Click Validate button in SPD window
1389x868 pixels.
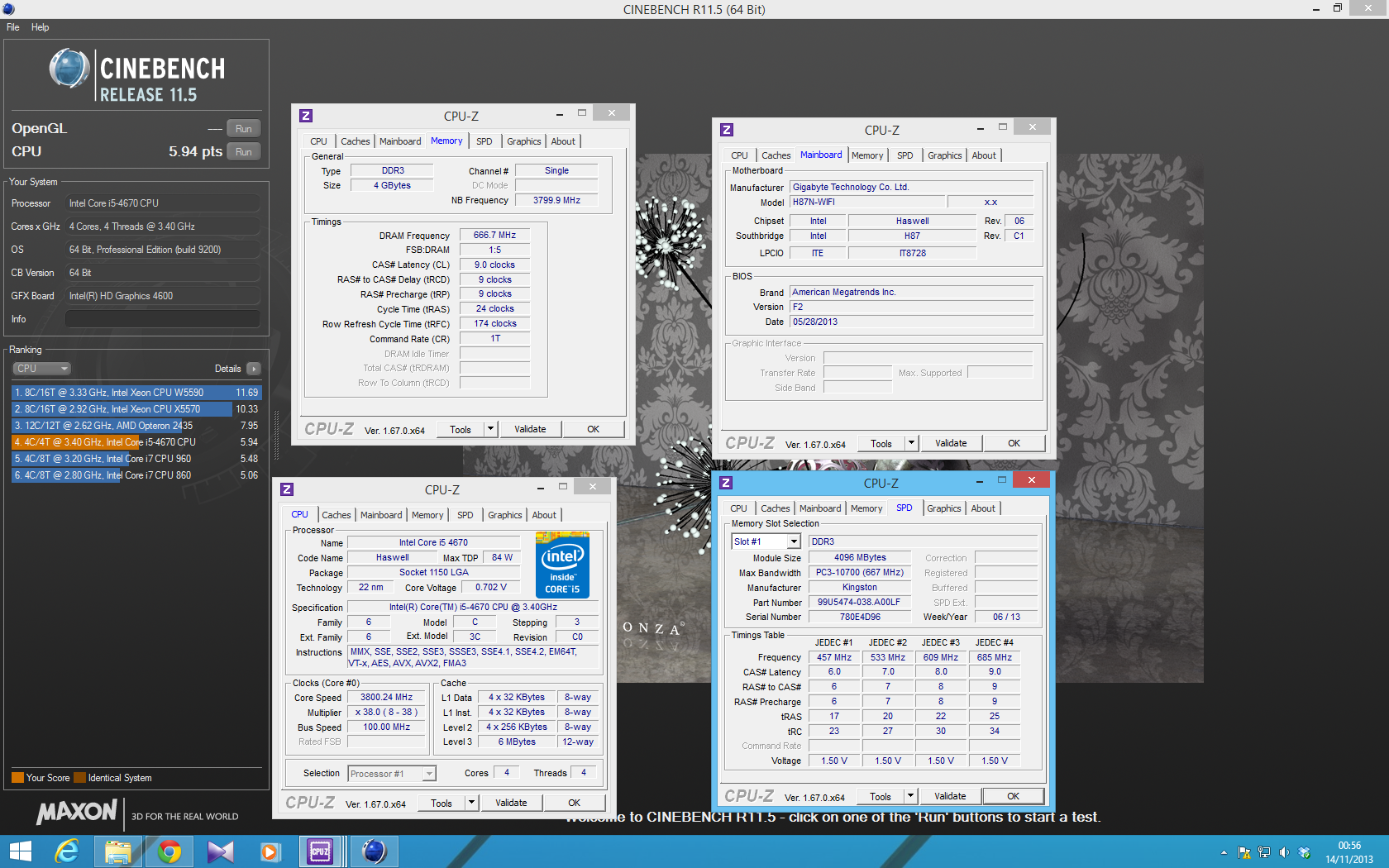950,796
